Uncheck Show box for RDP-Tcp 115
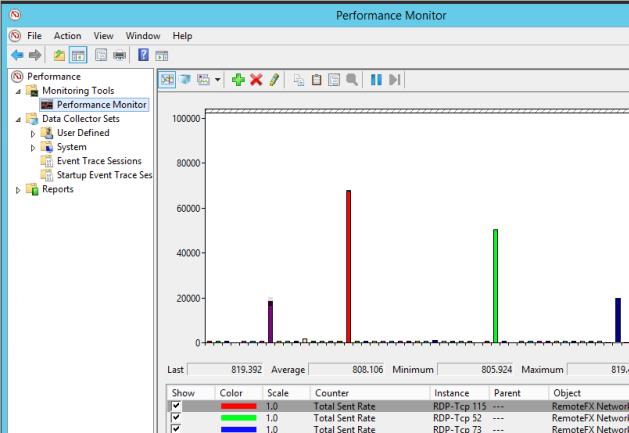The image size is (629, 433). 176,407
